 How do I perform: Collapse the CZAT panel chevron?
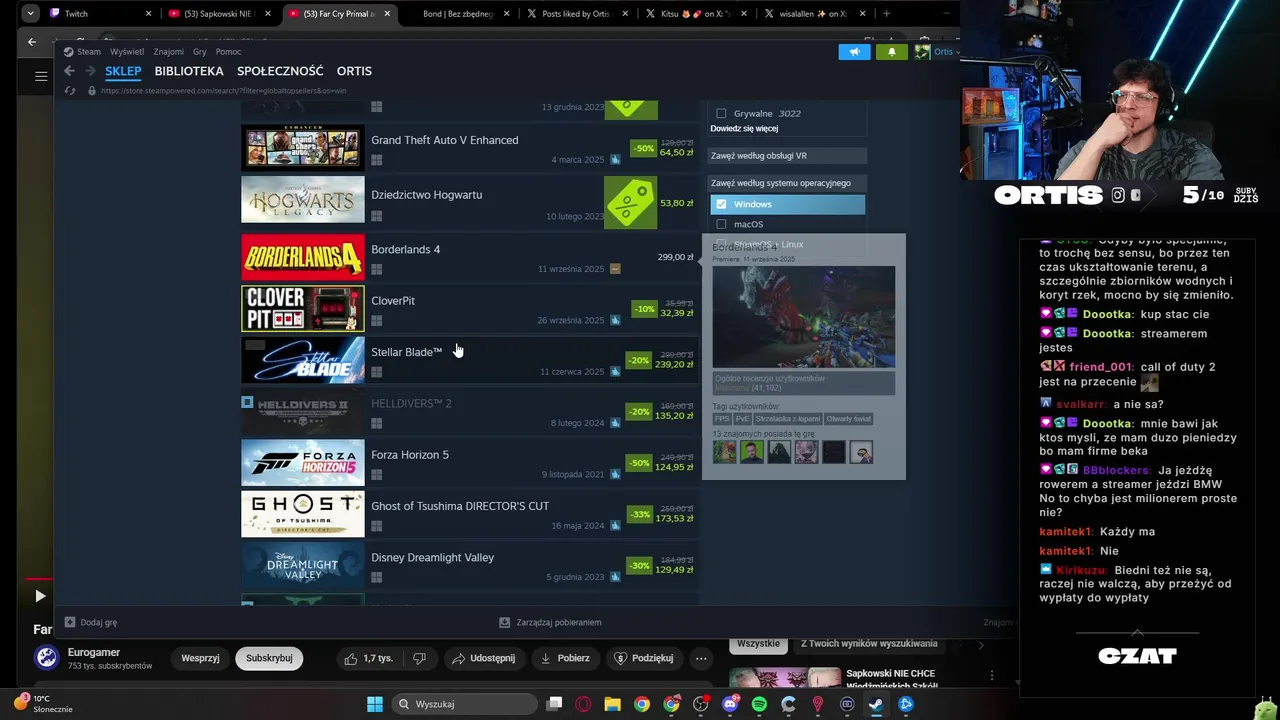[x=1137, y=633]
